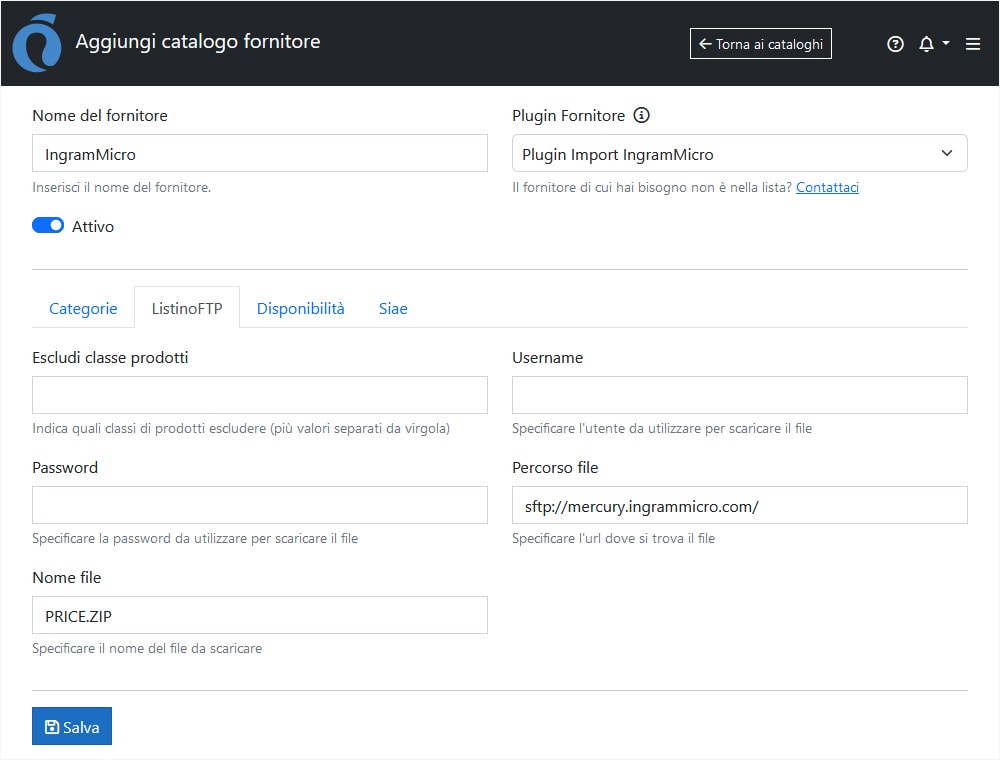
Task: Click the Nome del fornitore field
Action: (259, 154)
